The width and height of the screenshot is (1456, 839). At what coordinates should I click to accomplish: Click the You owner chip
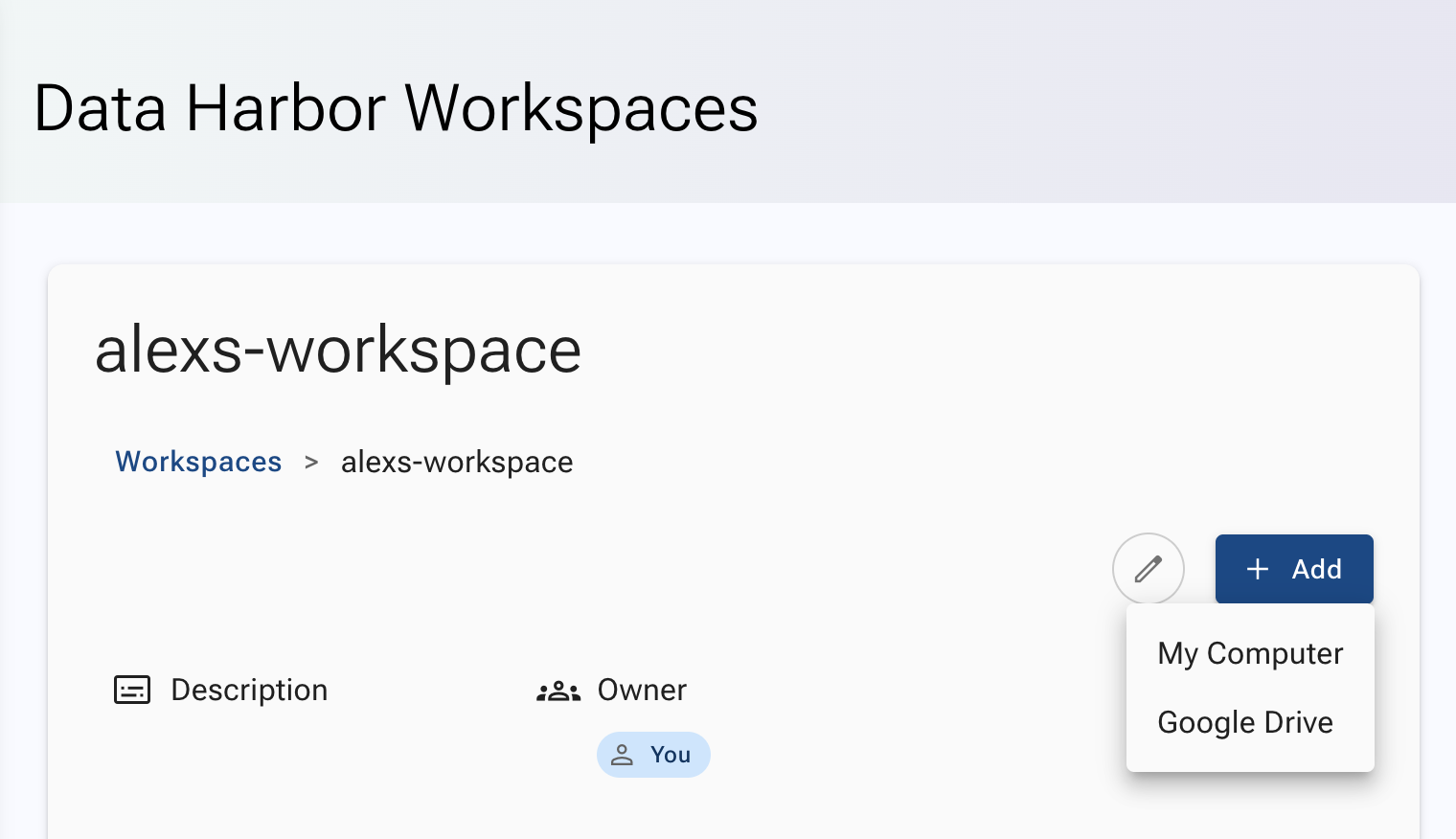pyautogui.click(x=653, y=755)
